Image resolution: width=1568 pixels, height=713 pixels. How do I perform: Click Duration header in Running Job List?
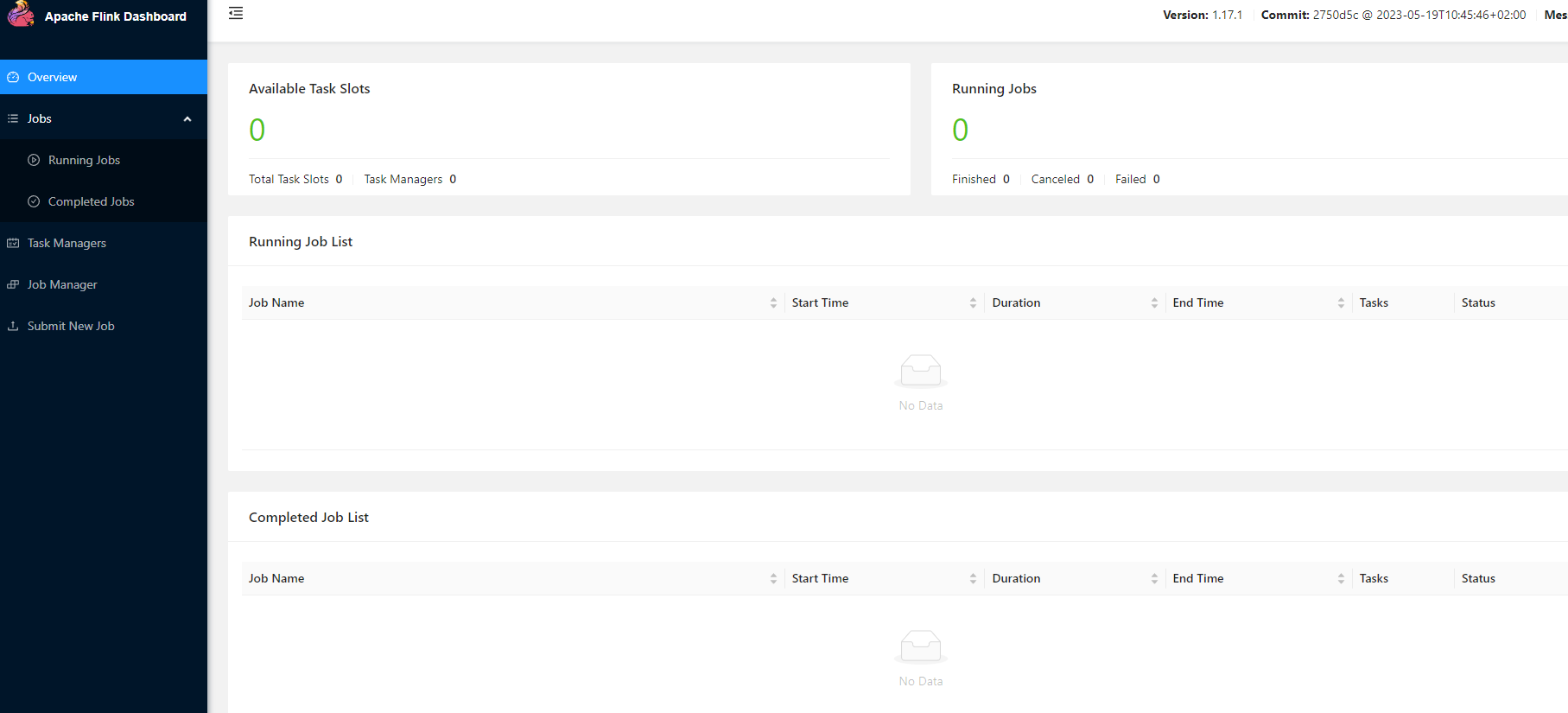(1016, 302)
